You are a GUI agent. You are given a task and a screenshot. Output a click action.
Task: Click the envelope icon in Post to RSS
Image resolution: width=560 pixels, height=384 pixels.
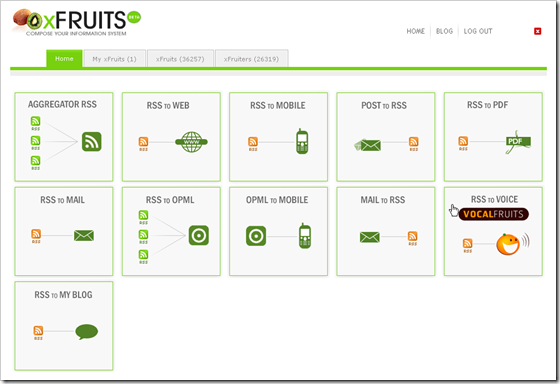pyautogui.click(x=368, y=145)
